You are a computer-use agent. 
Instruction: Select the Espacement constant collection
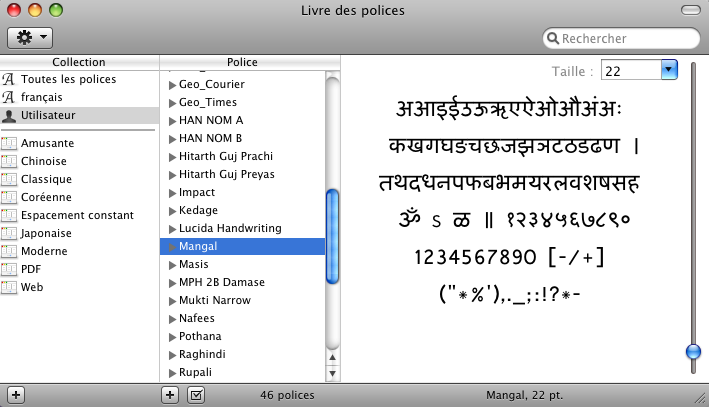pos(77,215)
